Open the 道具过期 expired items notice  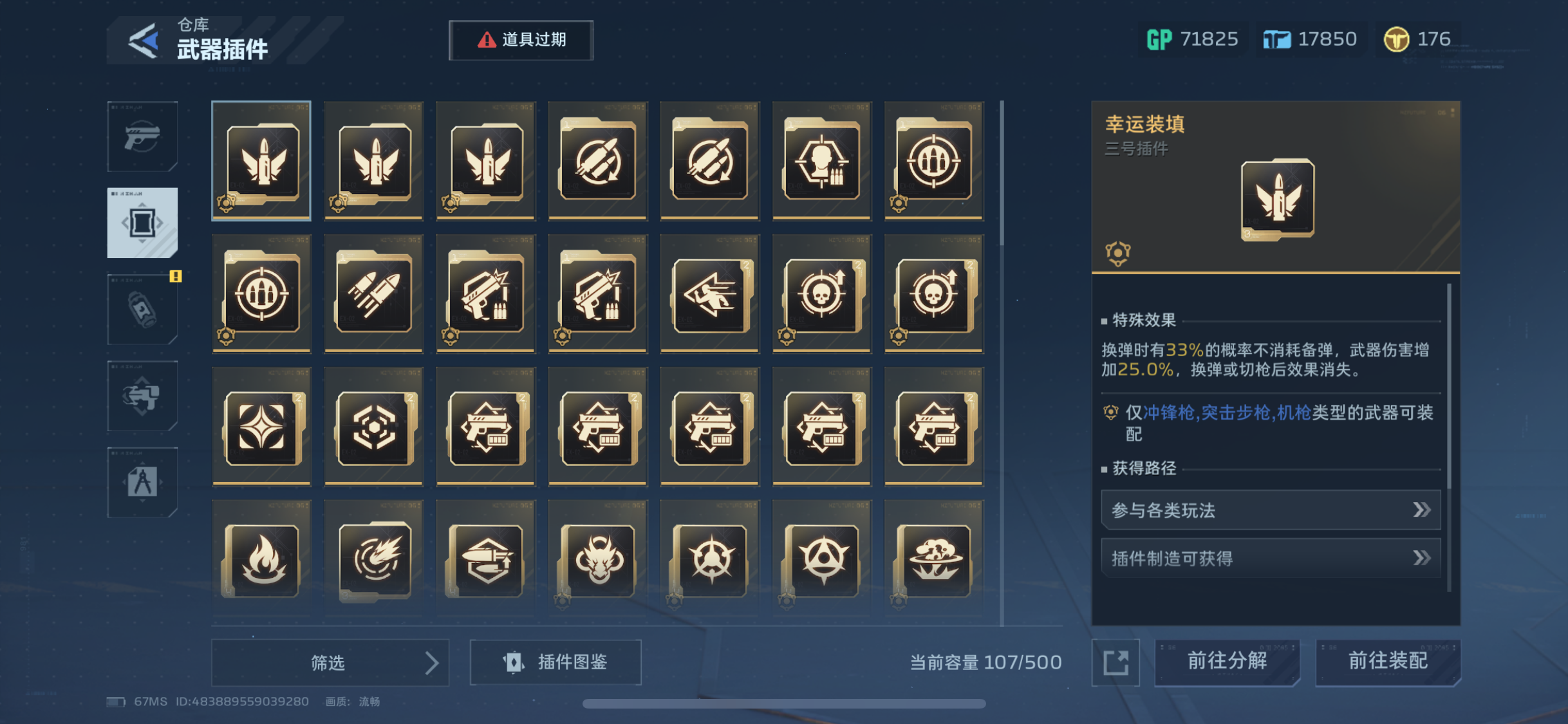521,40
